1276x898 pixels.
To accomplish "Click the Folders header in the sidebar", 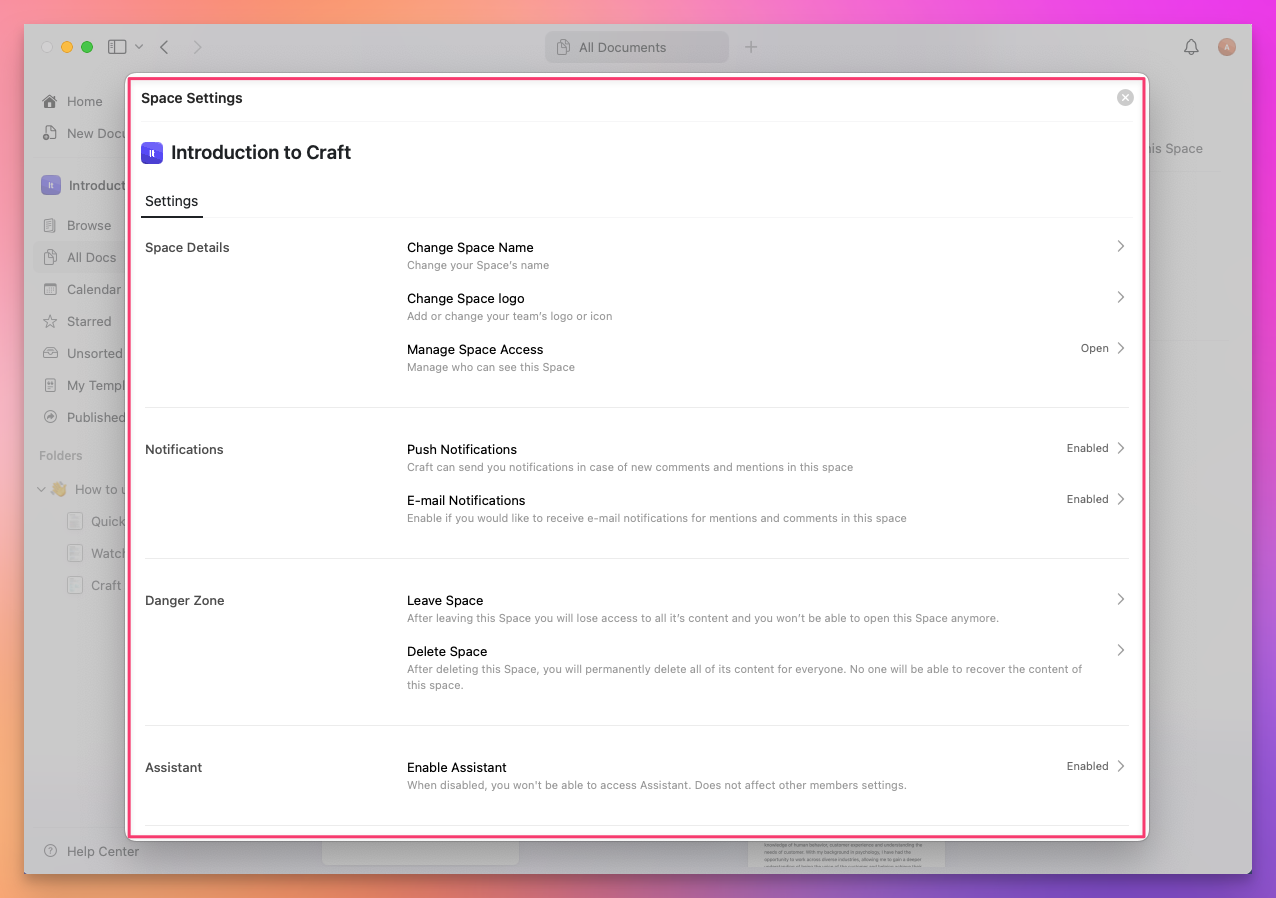I will pyautogui.click(x=61, y=455).
